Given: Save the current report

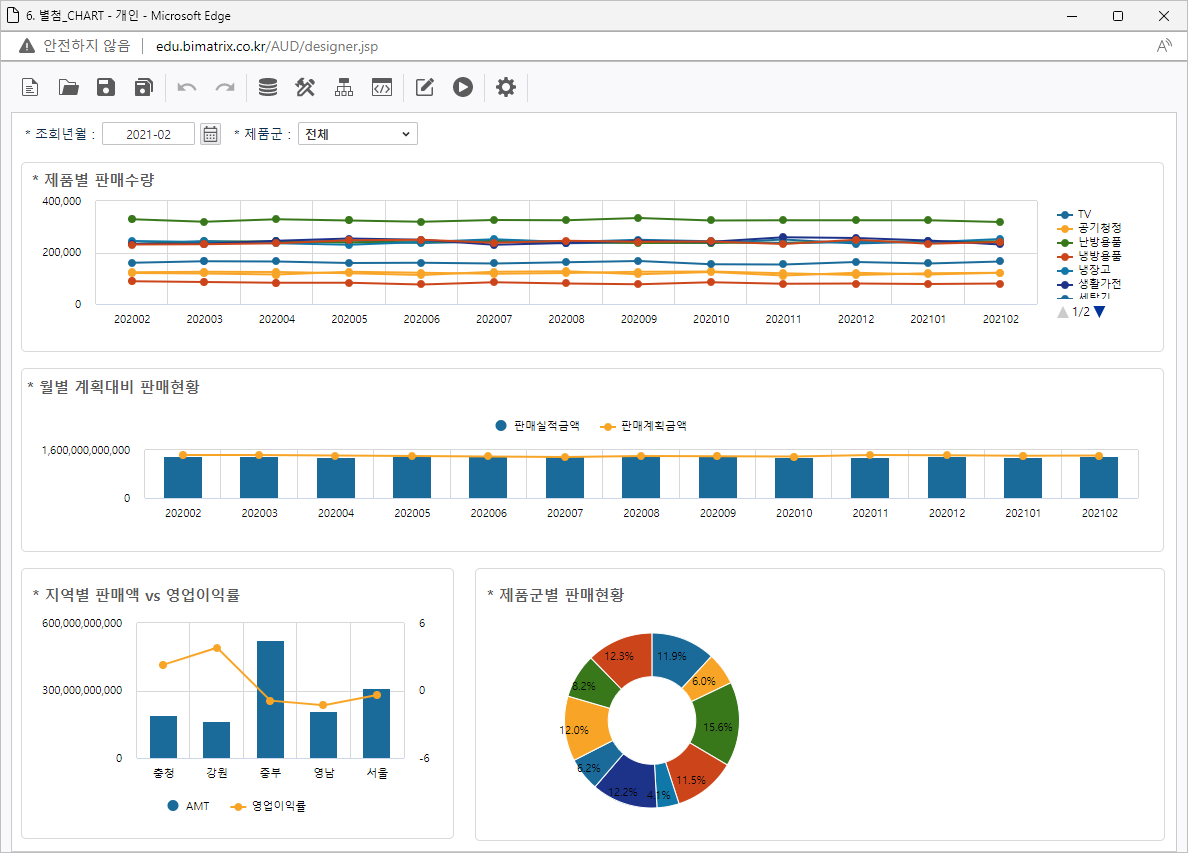Looking at the screenshot, I should click(106, 88).
